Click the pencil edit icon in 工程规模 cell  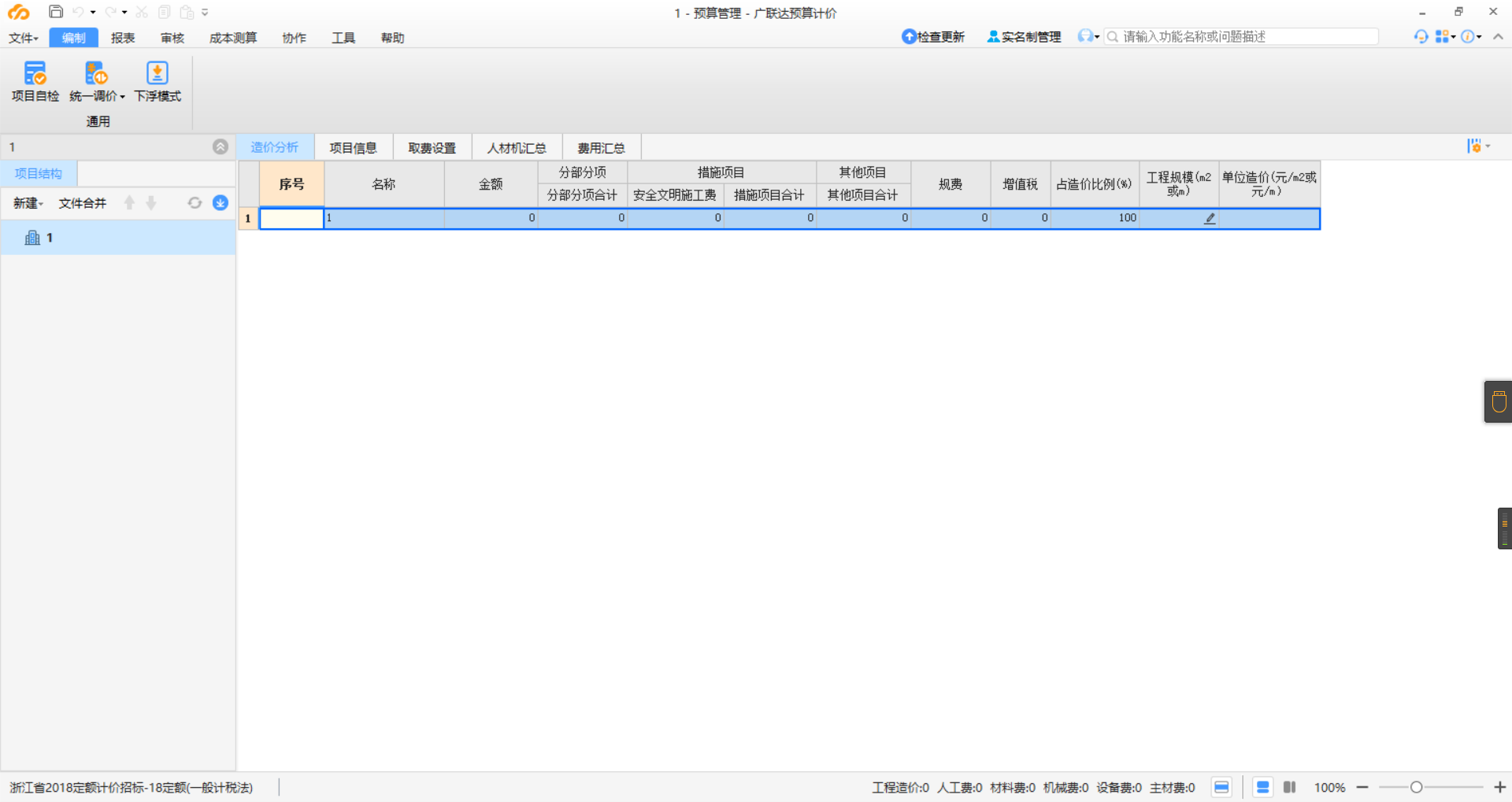pyautogui.click(x=1210, y=218)
